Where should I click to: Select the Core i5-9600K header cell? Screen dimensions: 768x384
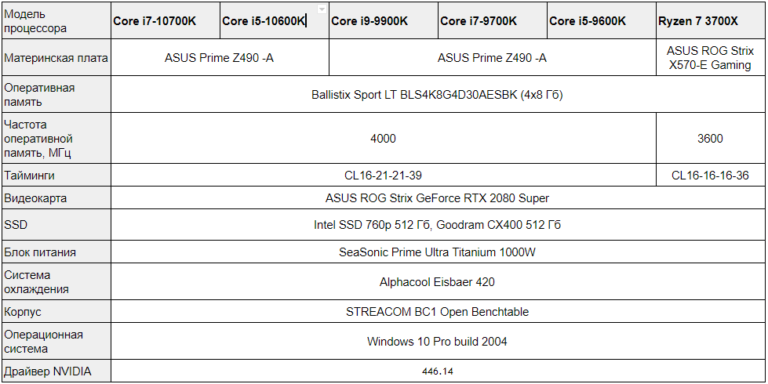(x=601, y=21)
